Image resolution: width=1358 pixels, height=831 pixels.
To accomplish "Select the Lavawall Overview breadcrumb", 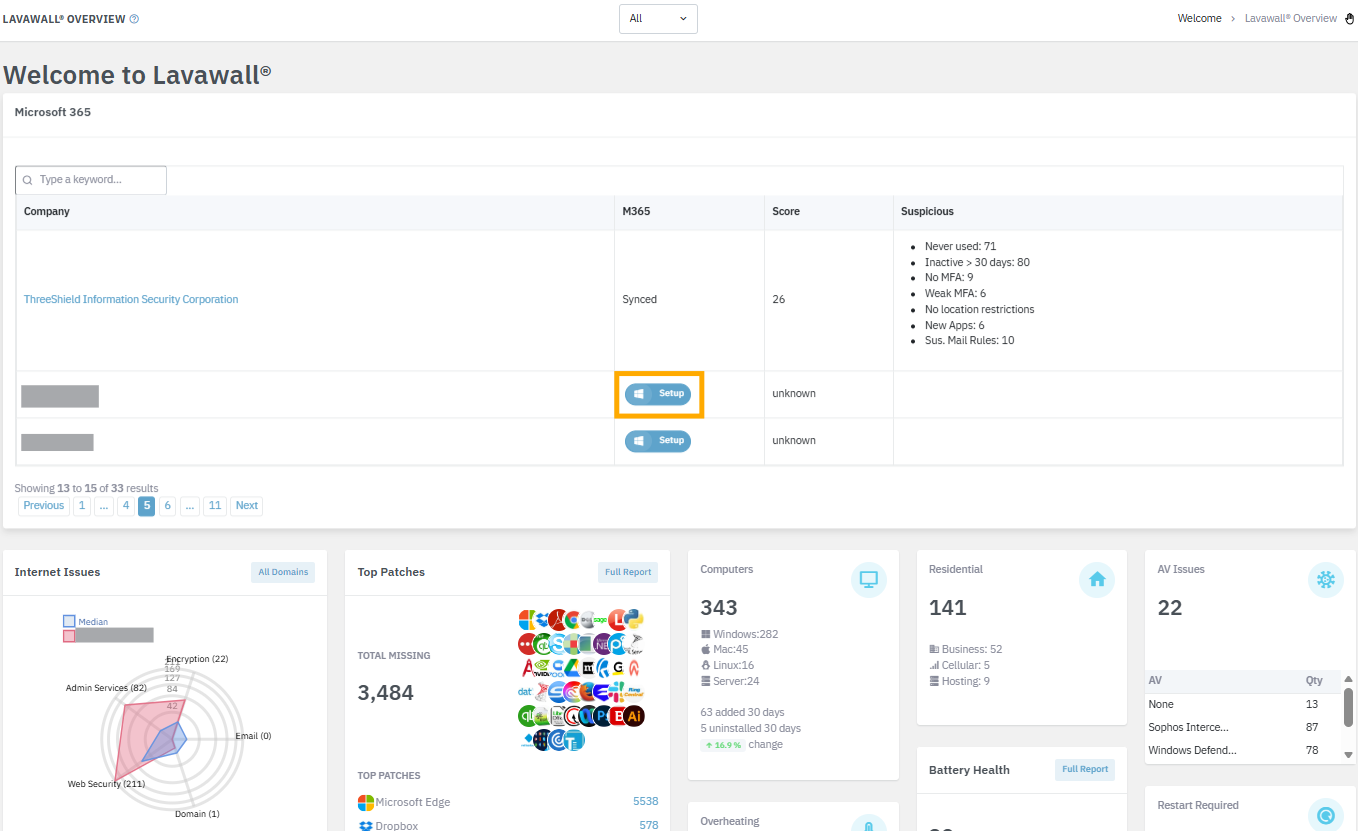I will coord(1290,18).
